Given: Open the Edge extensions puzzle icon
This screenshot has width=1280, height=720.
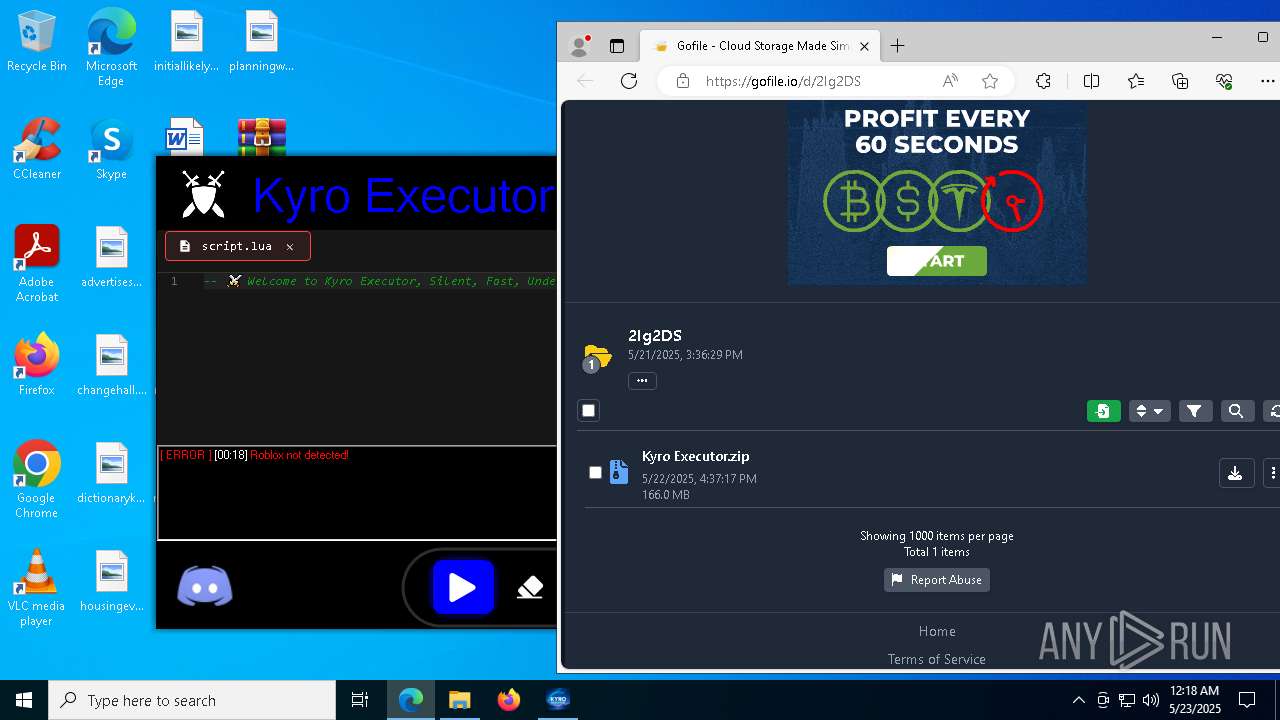Looking at the screenshot, I should (1043, 81).
